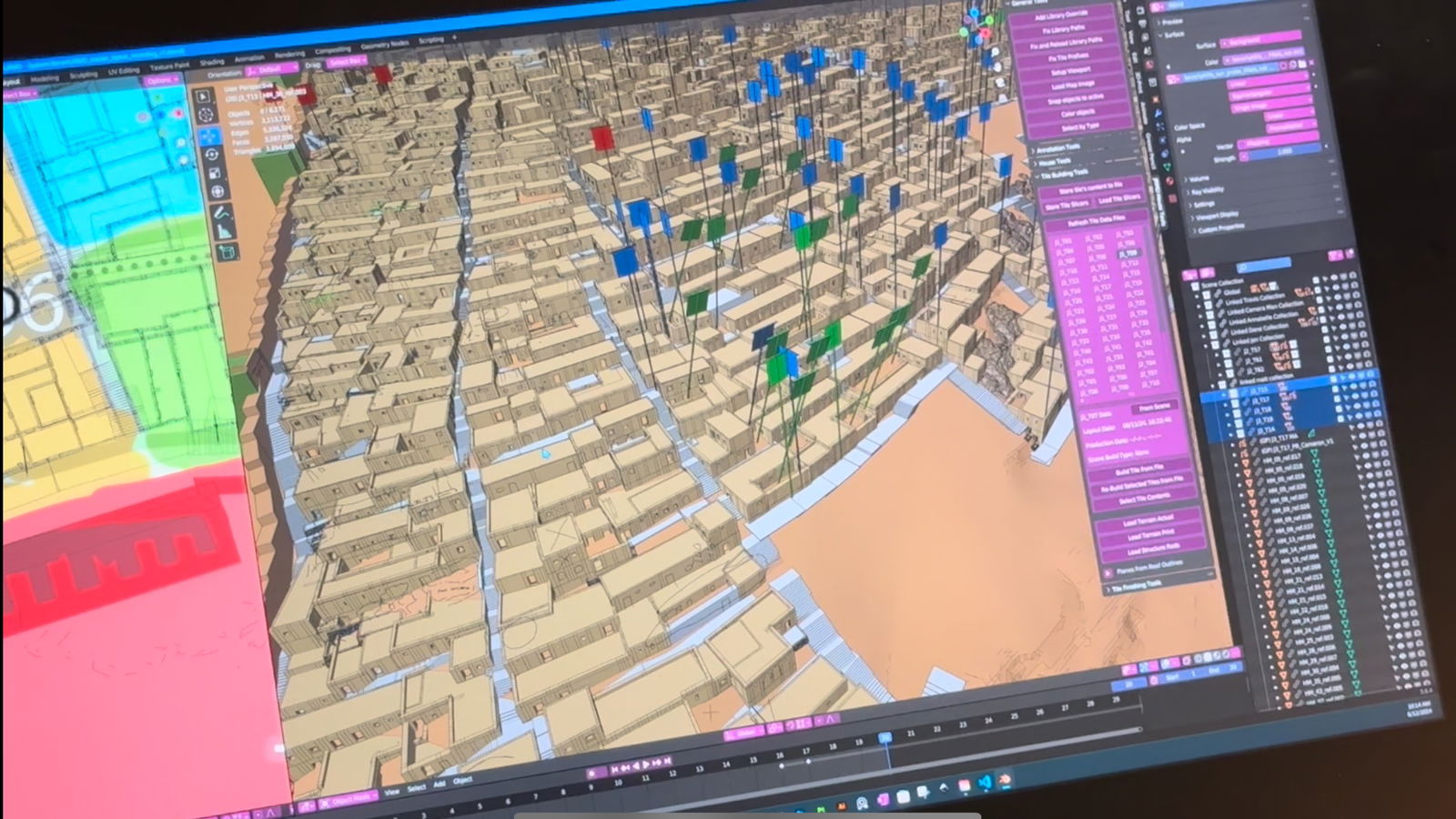Click the Load Terrain Actual button
1456x819 pixels.
pyautogui.click(x=1148, y=521)
